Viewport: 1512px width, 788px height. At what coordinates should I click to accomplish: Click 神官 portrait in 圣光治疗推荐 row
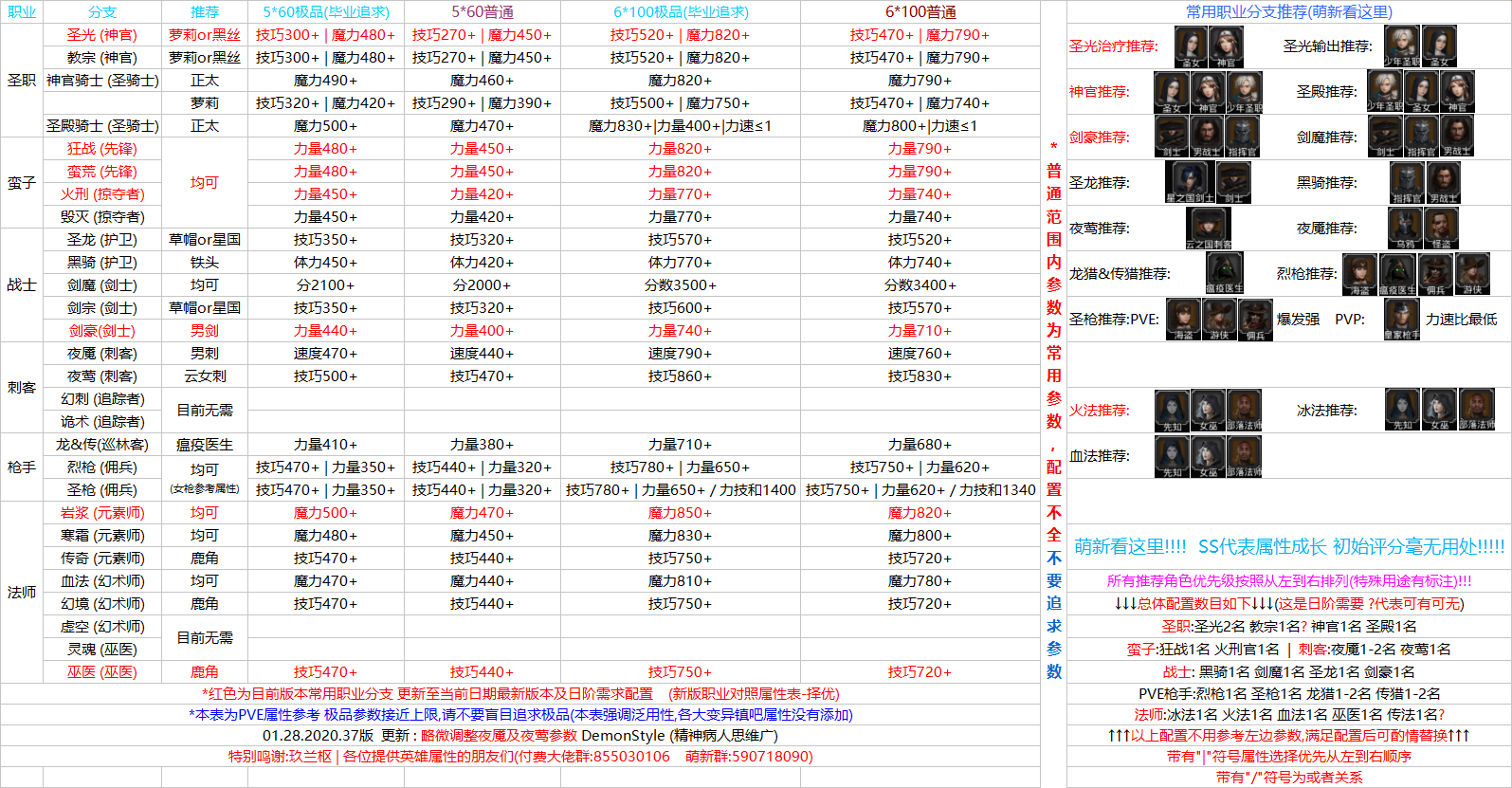1227,46
